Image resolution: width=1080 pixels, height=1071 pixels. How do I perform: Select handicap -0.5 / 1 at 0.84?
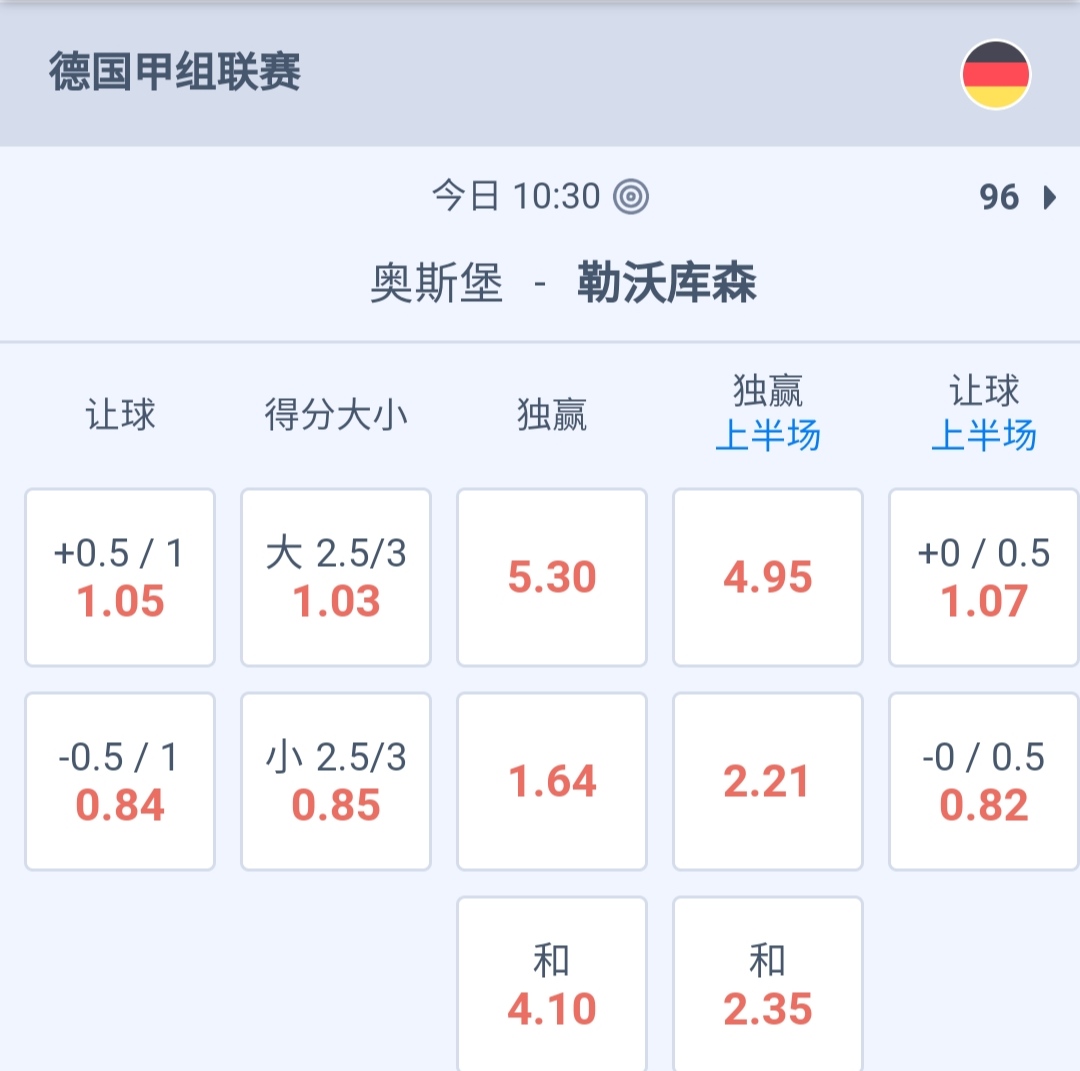click(x=120, y=781)
